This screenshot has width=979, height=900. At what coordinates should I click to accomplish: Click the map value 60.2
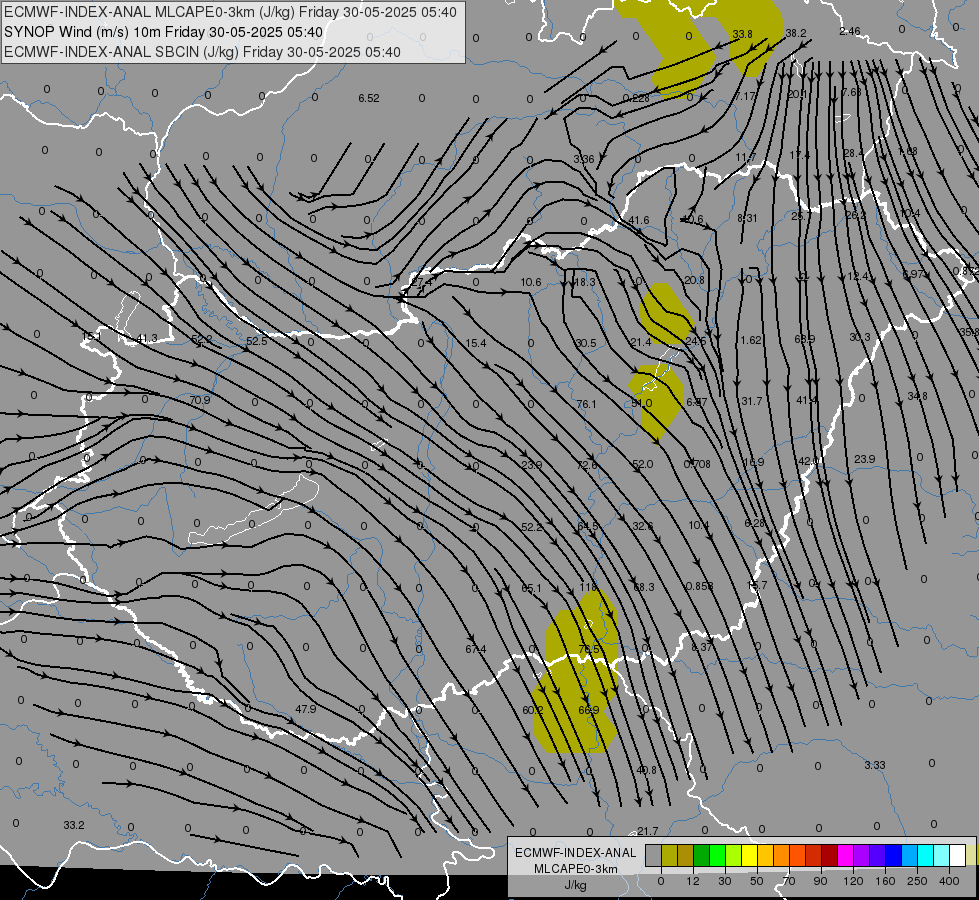(533, 710)
